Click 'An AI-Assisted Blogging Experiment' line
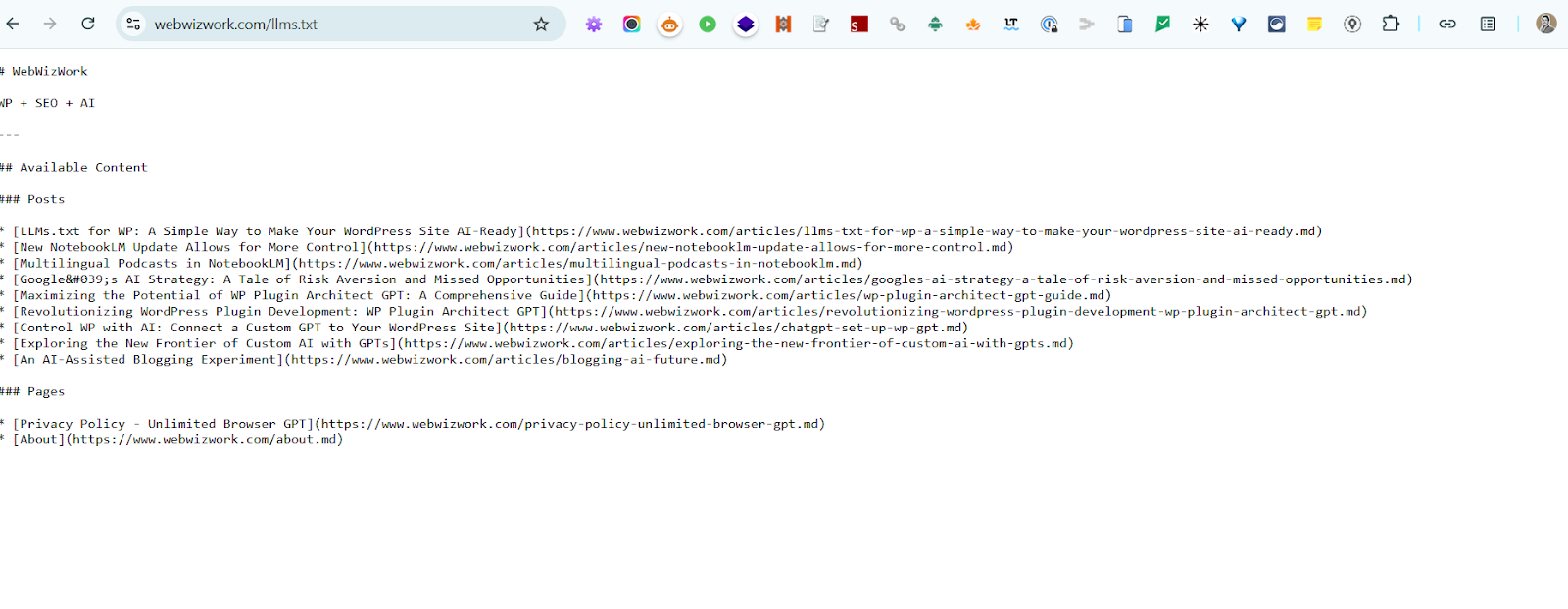Viewport: 1568px width, 609px height. (364, 359)
